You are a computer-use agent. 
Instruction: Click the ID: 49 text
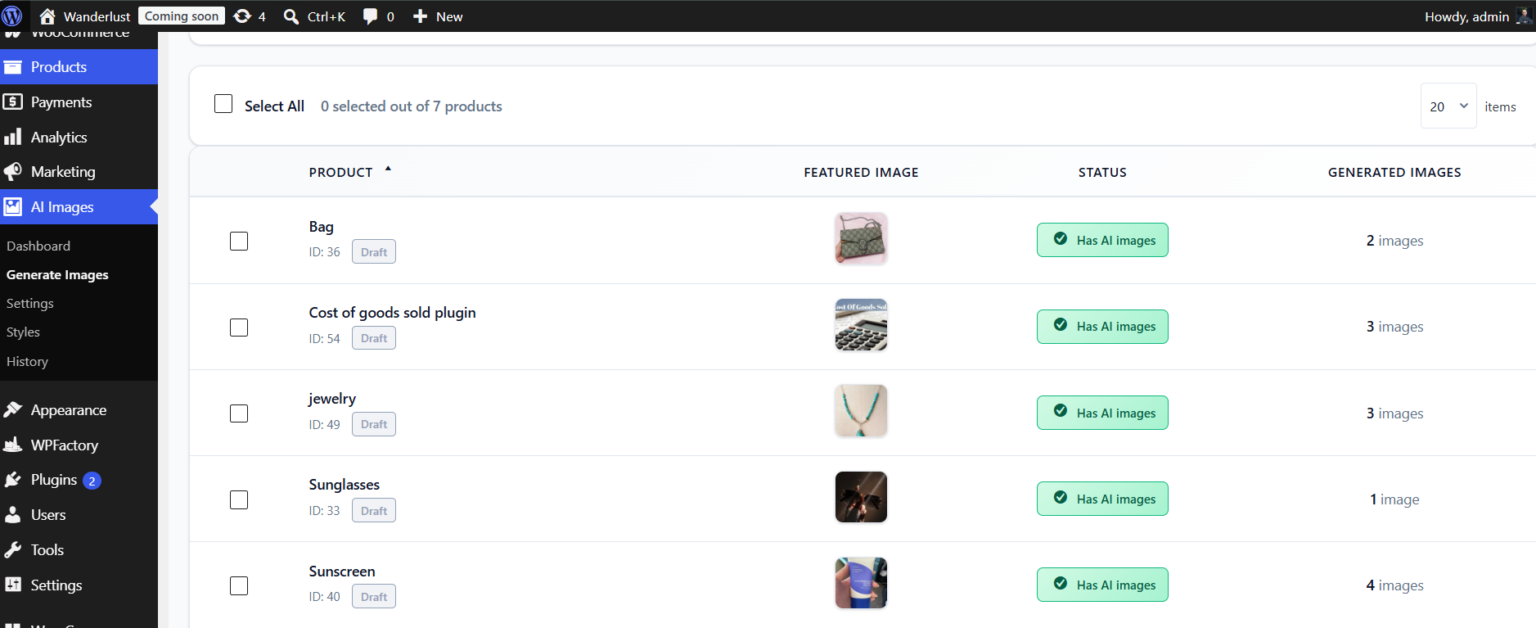[325, 425]
